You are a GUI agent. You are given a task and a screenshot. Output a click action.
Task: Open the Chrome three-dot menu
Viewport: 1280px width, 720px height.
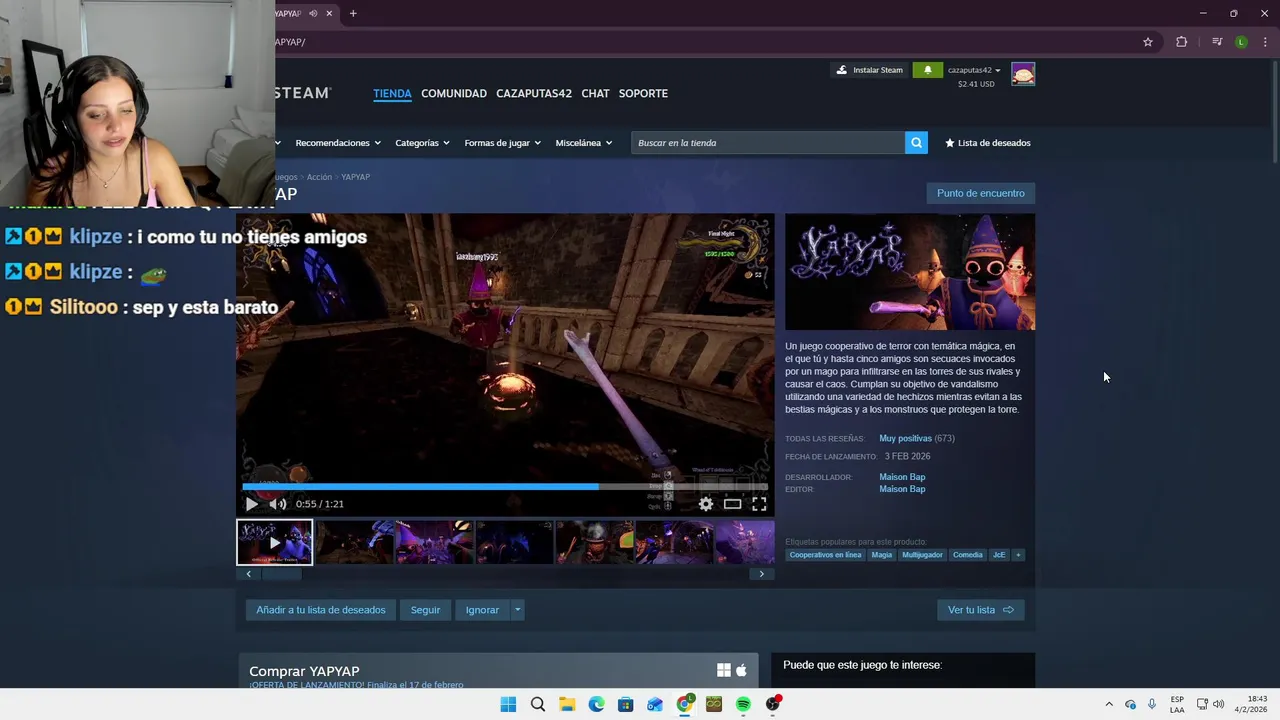pos(1264,42)
